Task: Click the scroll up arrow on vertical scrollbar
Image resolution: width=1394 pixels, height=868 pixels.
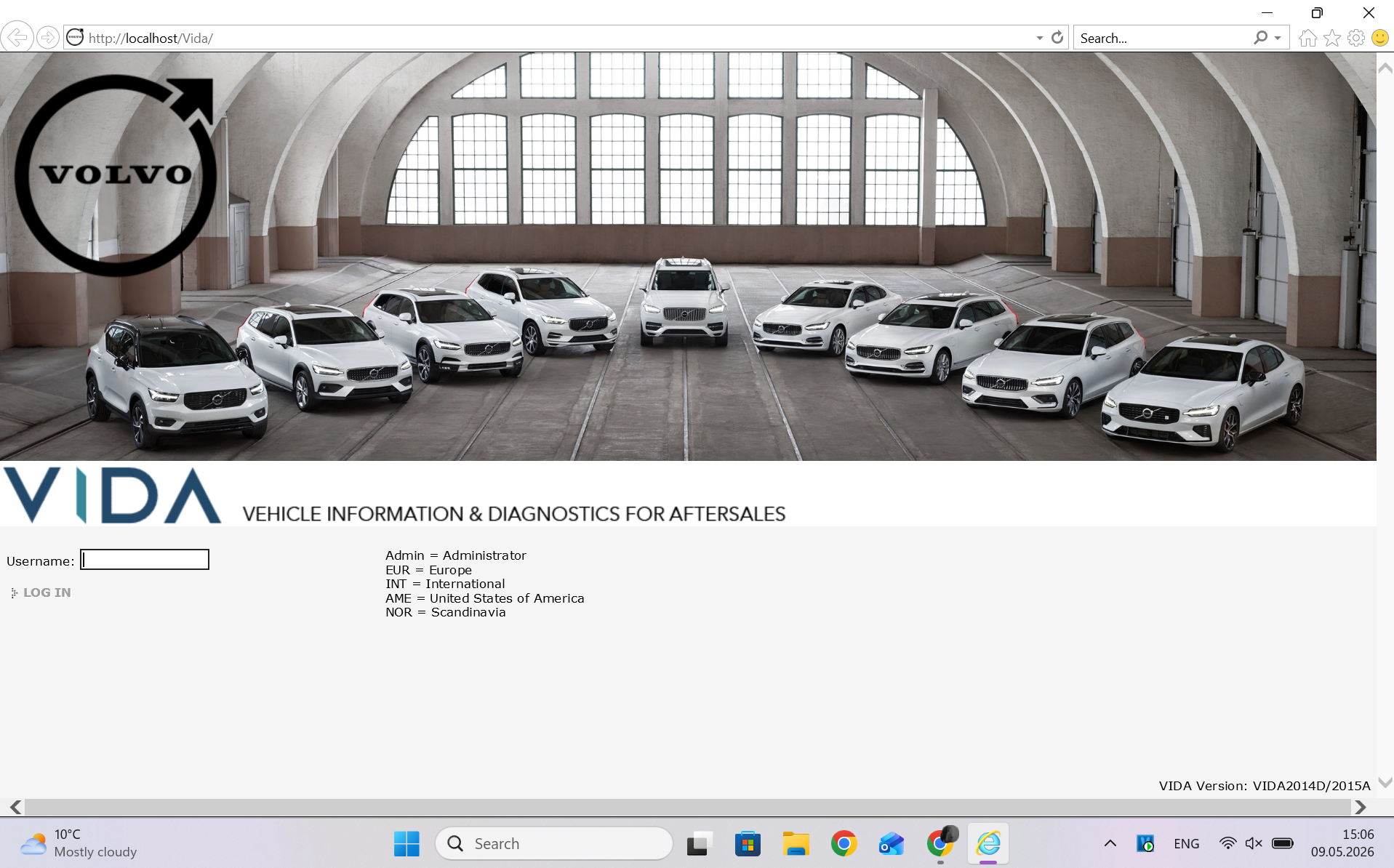Action: [x=1385, y=68]
